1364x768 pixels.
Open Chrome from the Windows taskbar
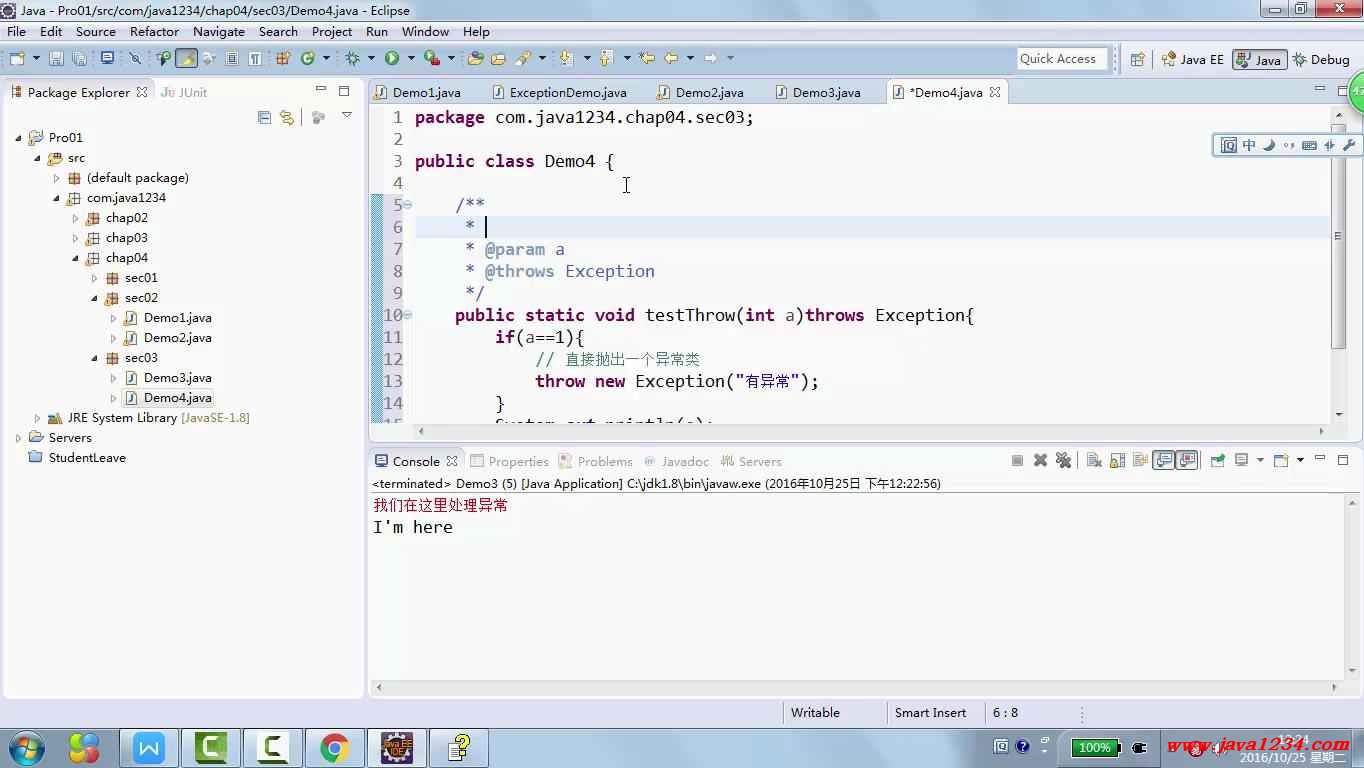click(334, 747)
